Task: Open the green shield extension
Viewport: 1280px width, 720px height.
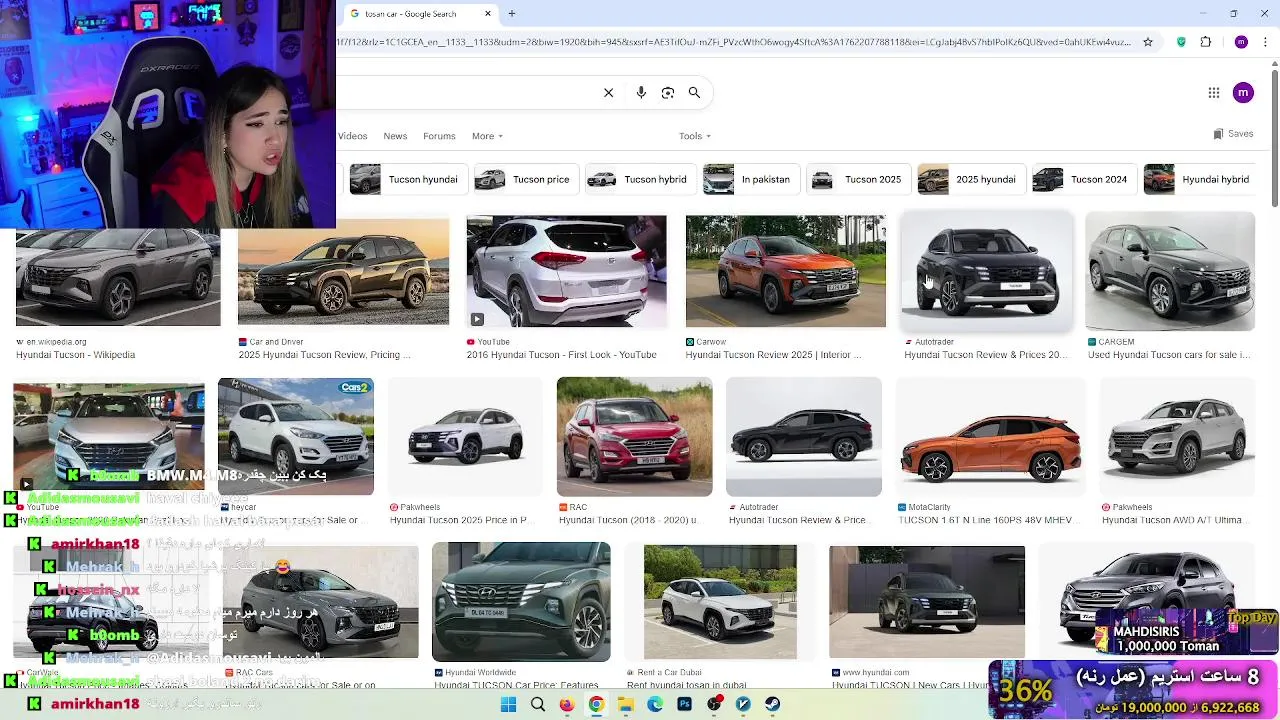Action: [1181, 42]
